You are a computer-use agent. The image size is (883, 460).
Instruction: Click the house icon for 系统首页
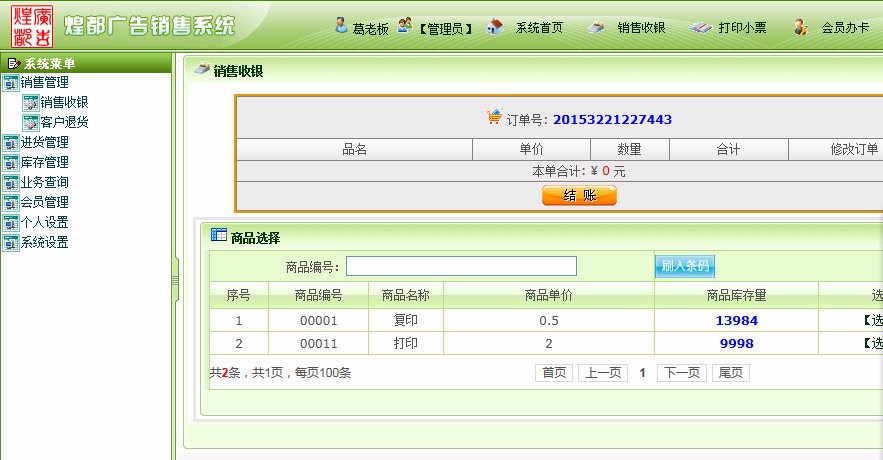[495, 27]
